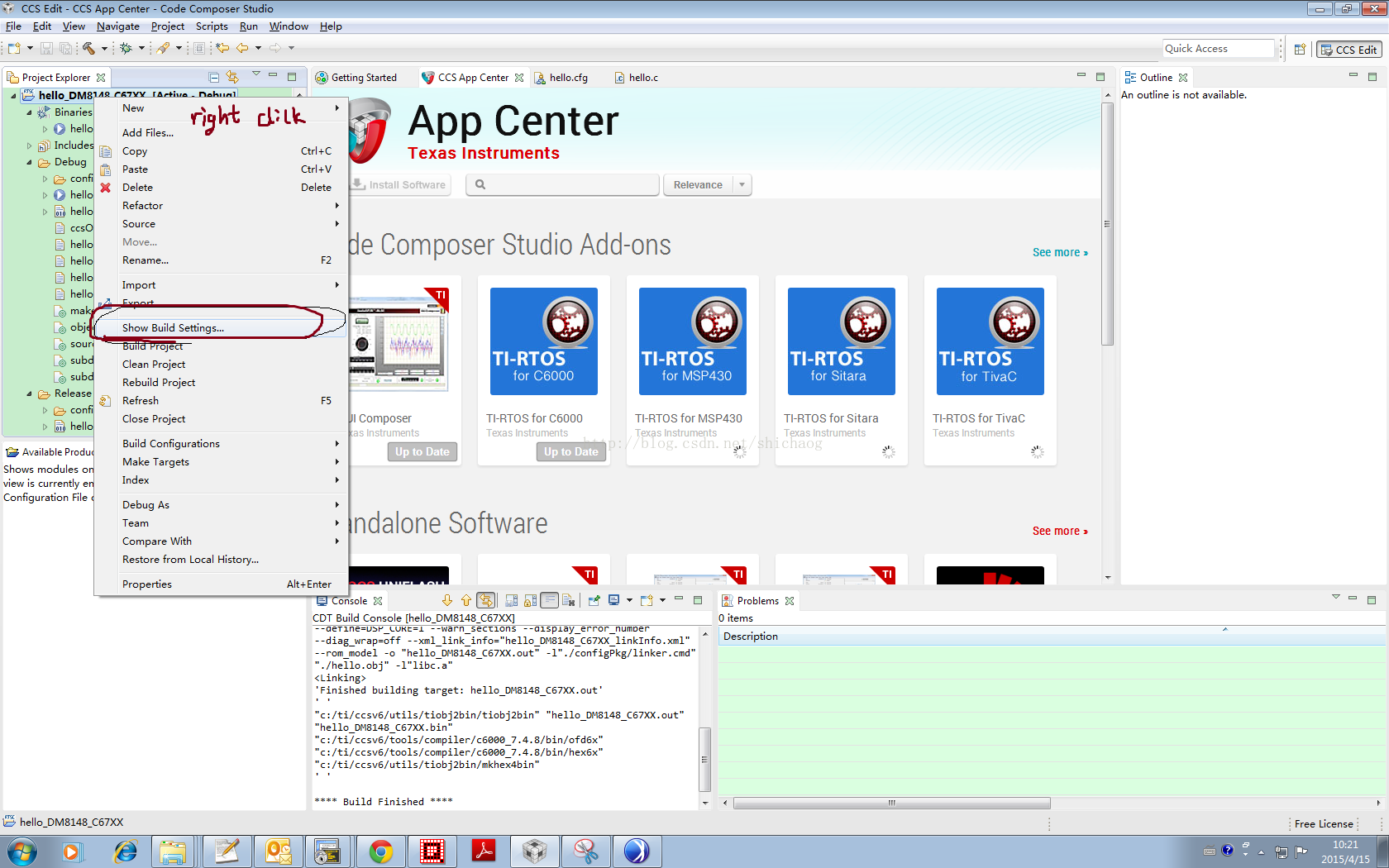The image size is (1389, 868).
Task: Click Last Edit Location toolbar arrow
Action: (222, 48)
